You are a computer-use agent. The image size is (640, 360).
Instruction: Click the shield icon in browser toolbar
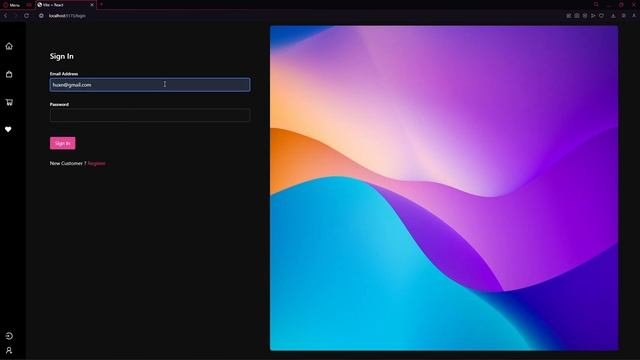601,16
